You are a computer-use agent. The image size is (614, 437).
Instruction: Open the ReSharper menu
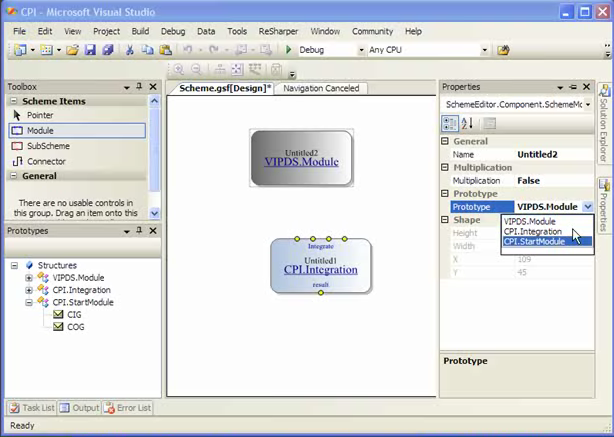point(278,31)
